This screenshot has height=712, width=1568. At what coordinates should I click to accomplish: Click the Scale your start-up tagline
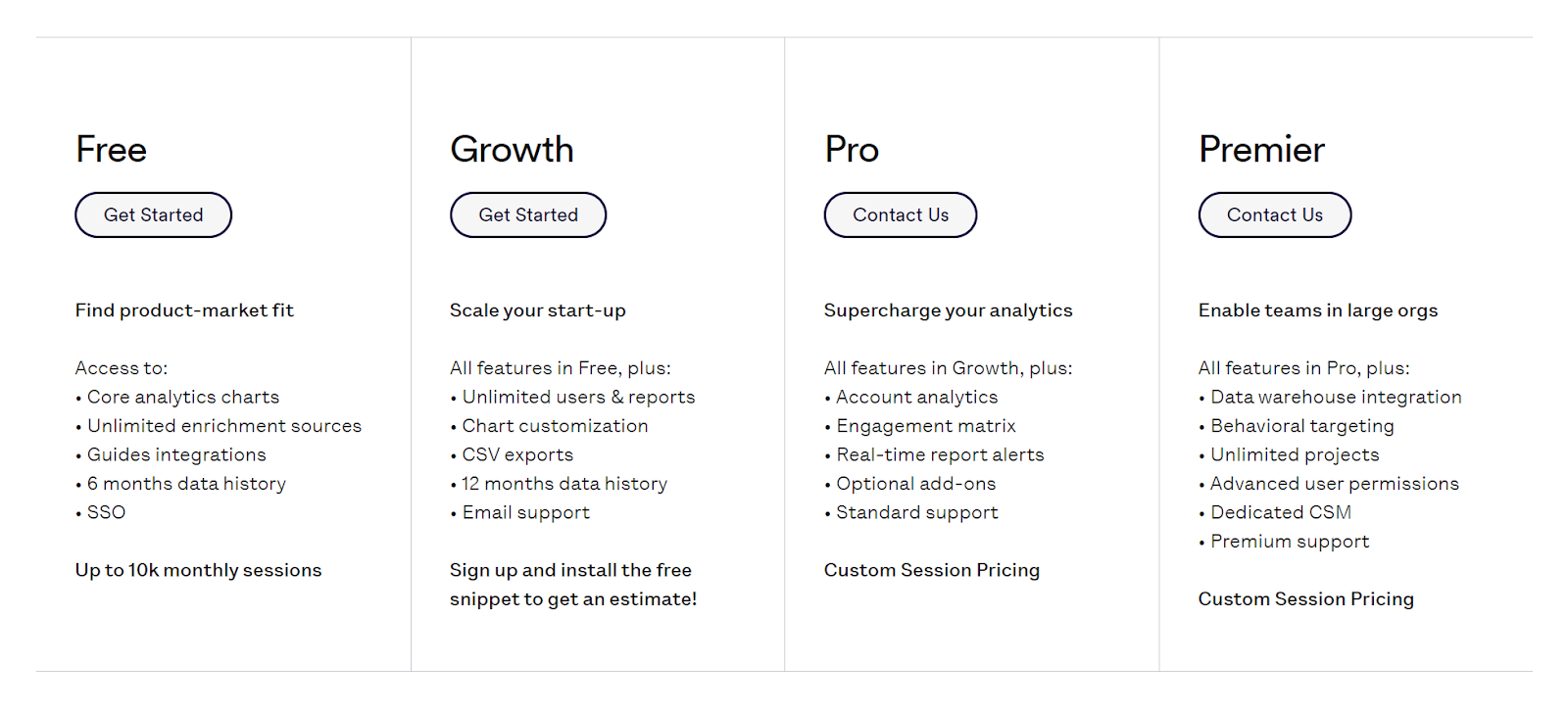(537, 309)
